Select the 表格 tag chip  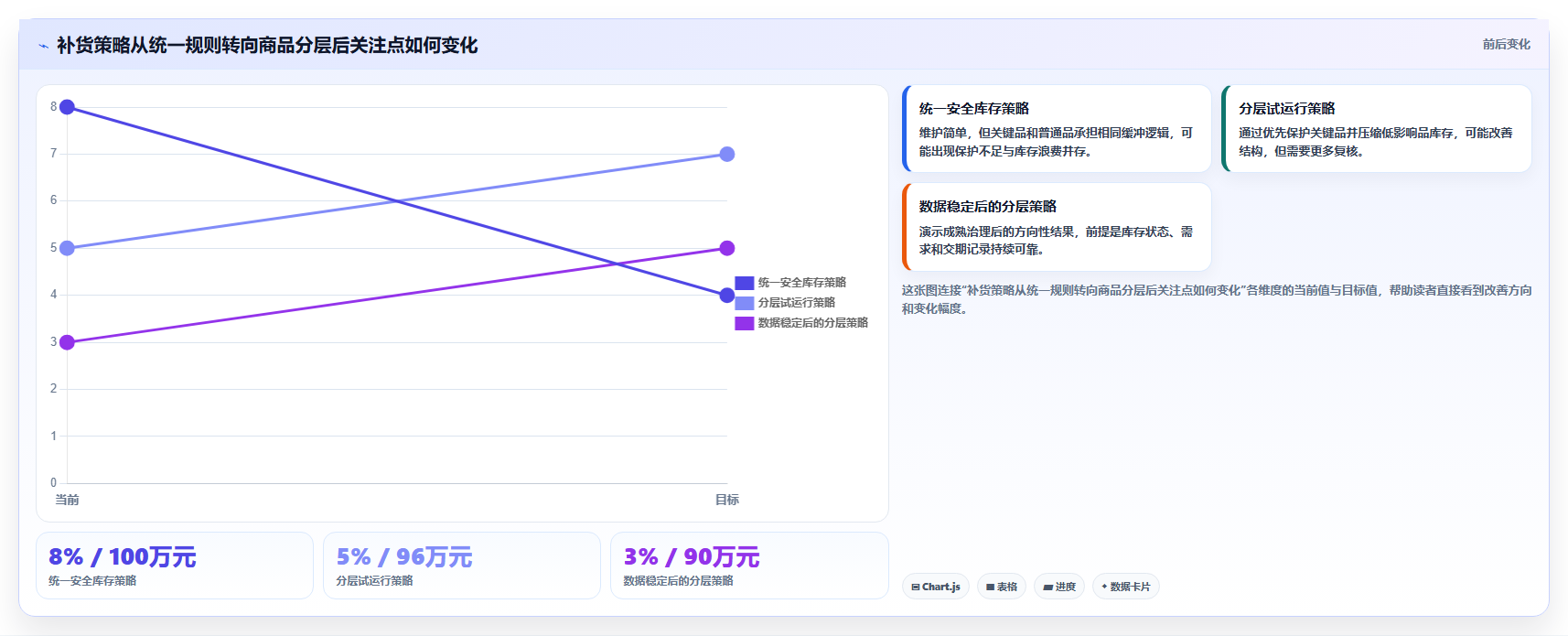pos(1002,587)
